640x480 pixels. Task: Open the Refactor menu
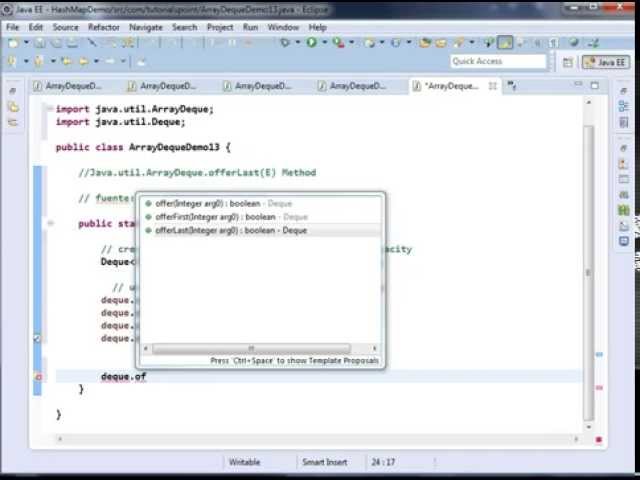click(104, 27)
